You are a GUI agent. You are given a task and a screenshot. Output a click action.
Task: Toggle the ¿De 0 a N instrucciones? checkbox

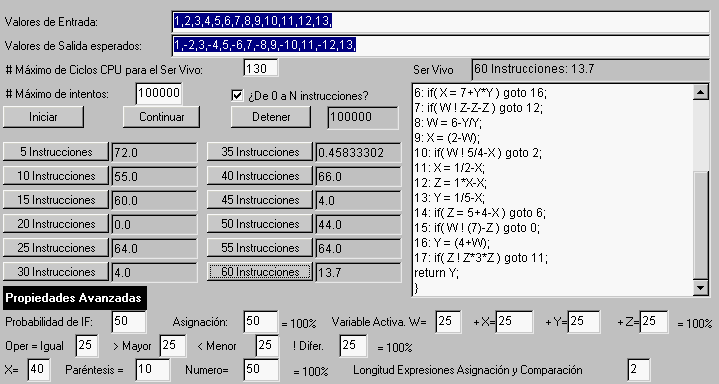tap(237, 95)
